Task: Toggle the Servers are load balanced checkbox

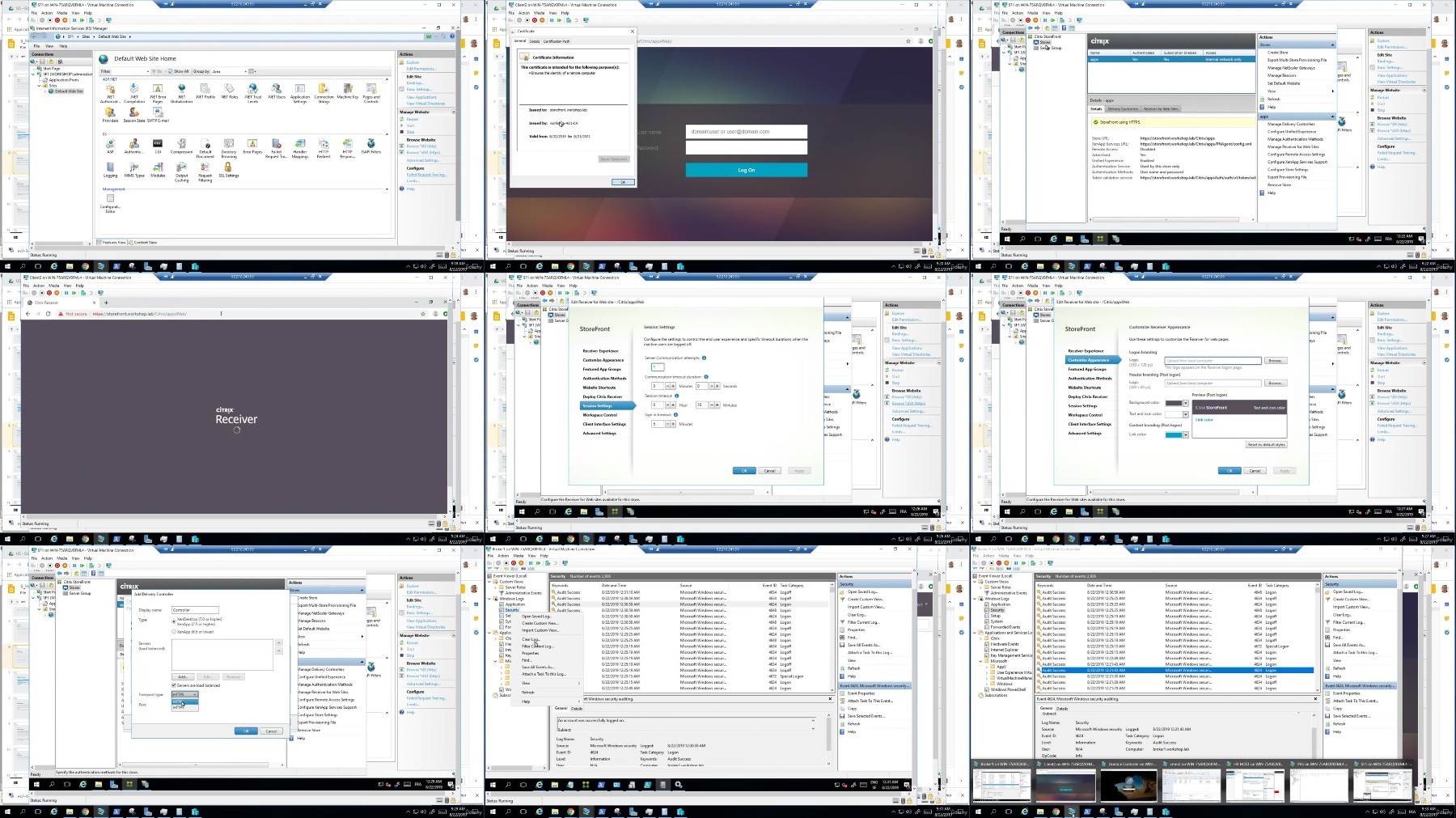Action: coord(174,685)
